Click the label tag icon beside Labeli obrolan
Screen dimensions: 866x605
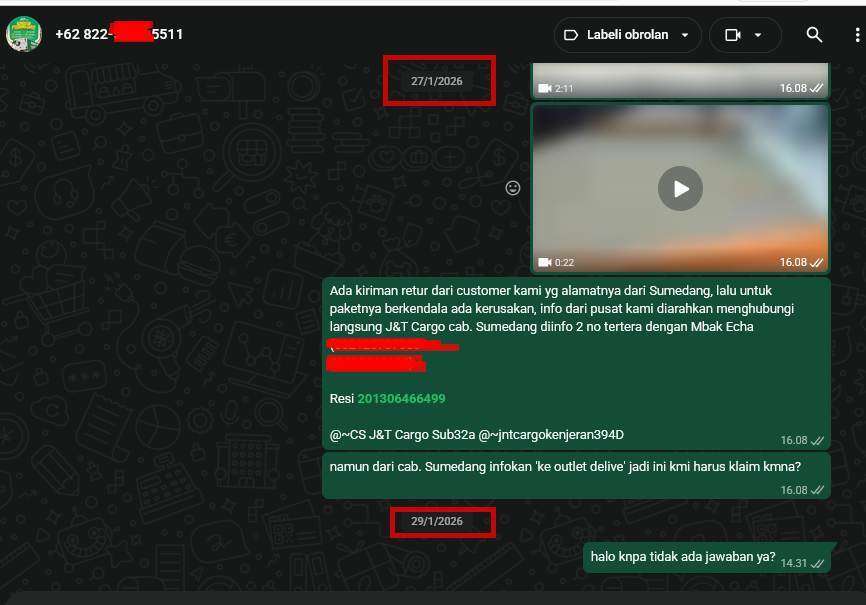tap(571, 35)
